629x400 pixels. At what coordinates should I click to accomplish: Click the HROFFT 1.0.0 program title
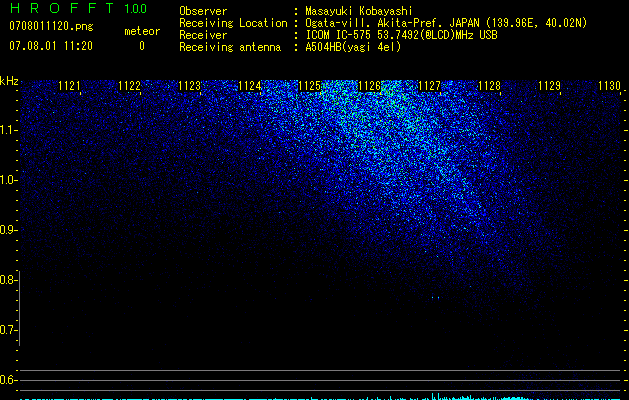[78, 8]
